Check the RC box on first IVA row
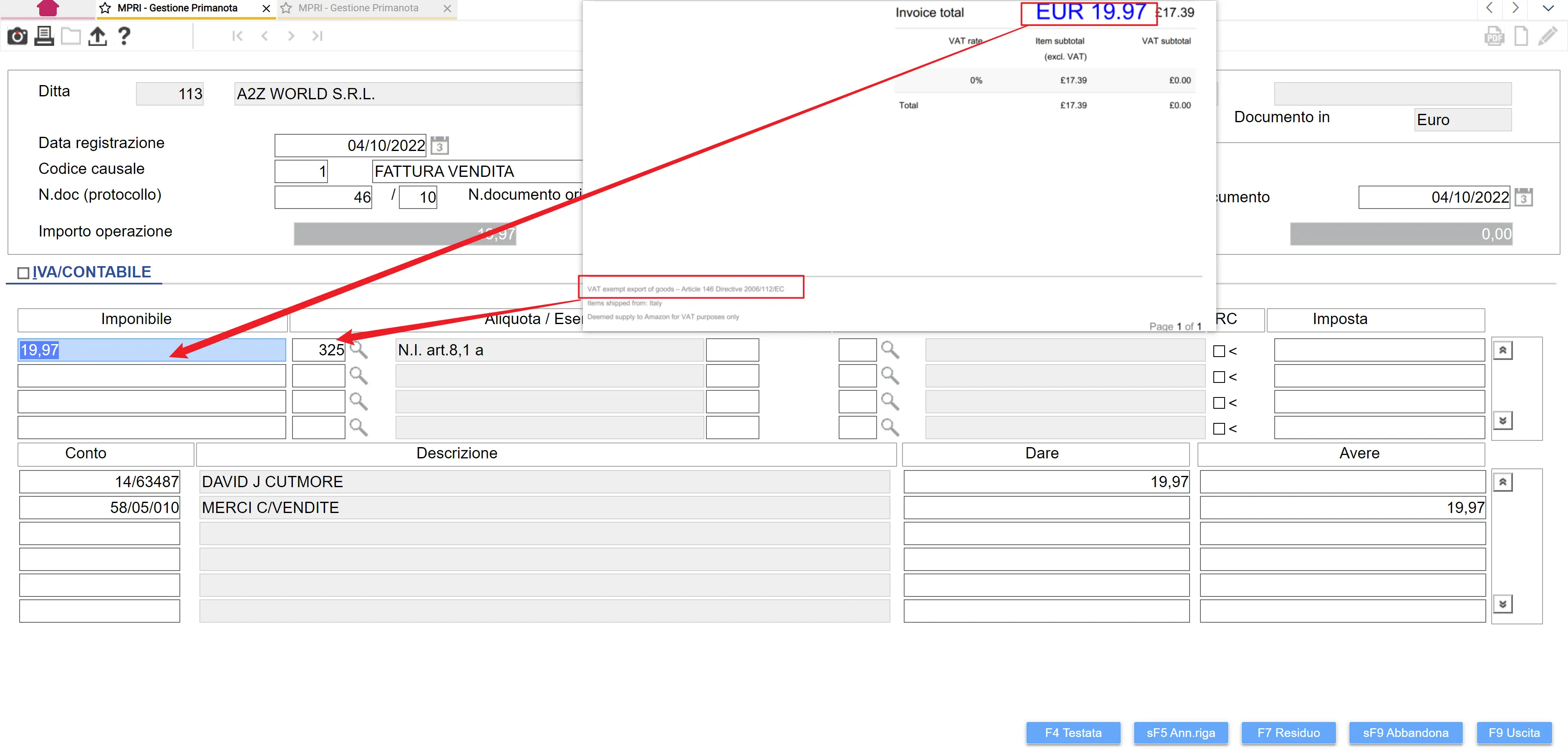The image size is (1568, 752). coord(1219,351)
